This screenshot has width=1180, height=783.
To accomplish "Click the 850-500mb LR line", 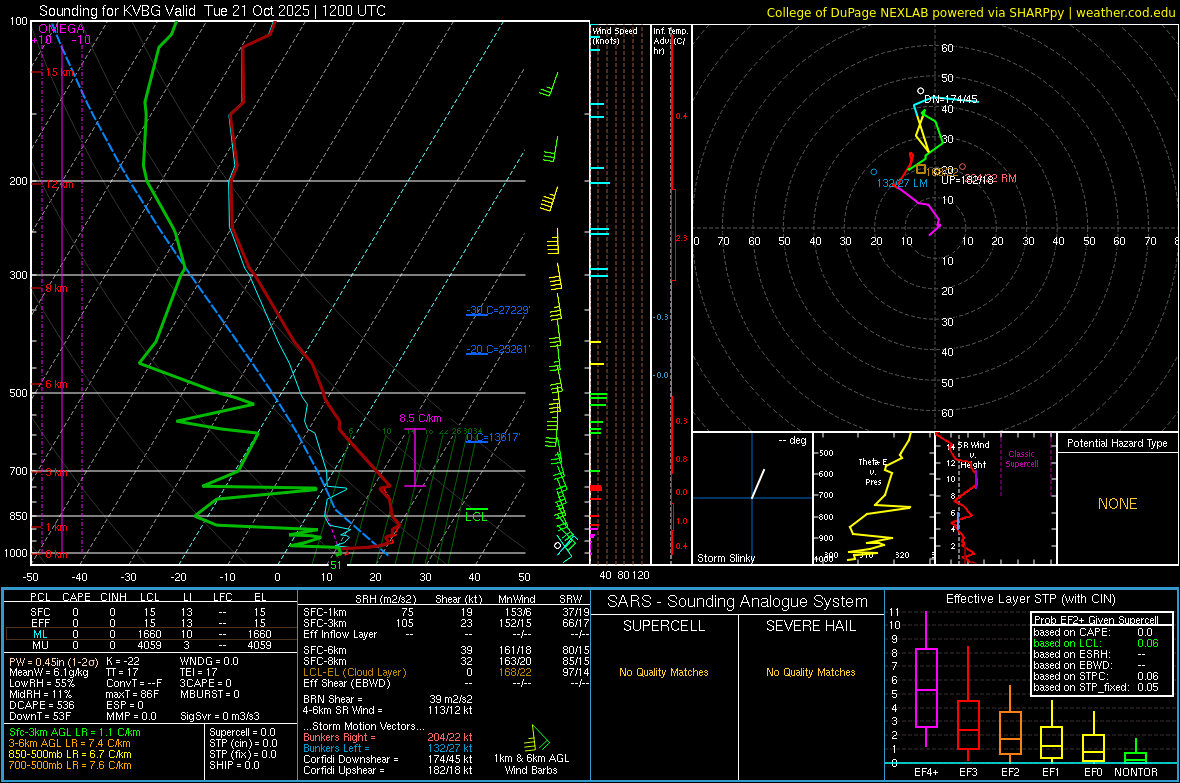I will (70, 754).
